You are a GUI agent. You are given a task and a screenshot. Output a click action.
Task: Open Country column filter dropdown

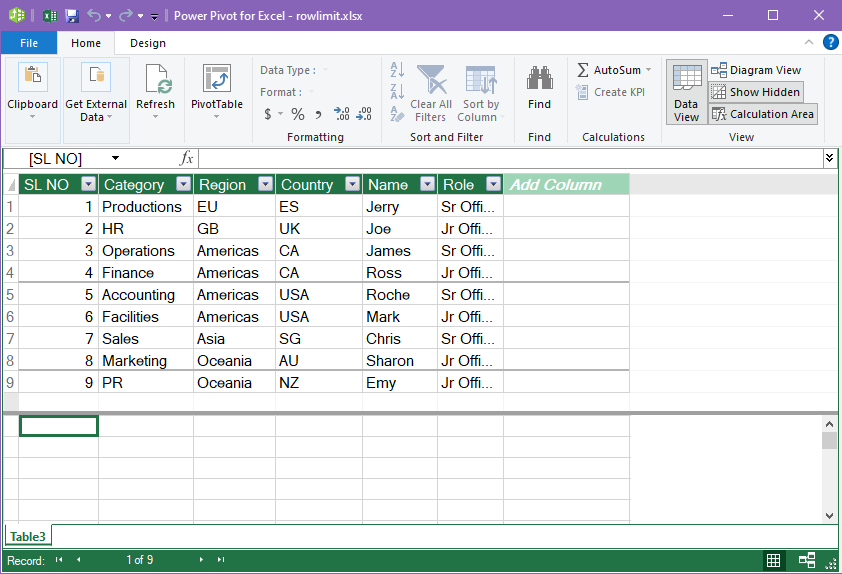pyautogui.click(x=352, y=184)
